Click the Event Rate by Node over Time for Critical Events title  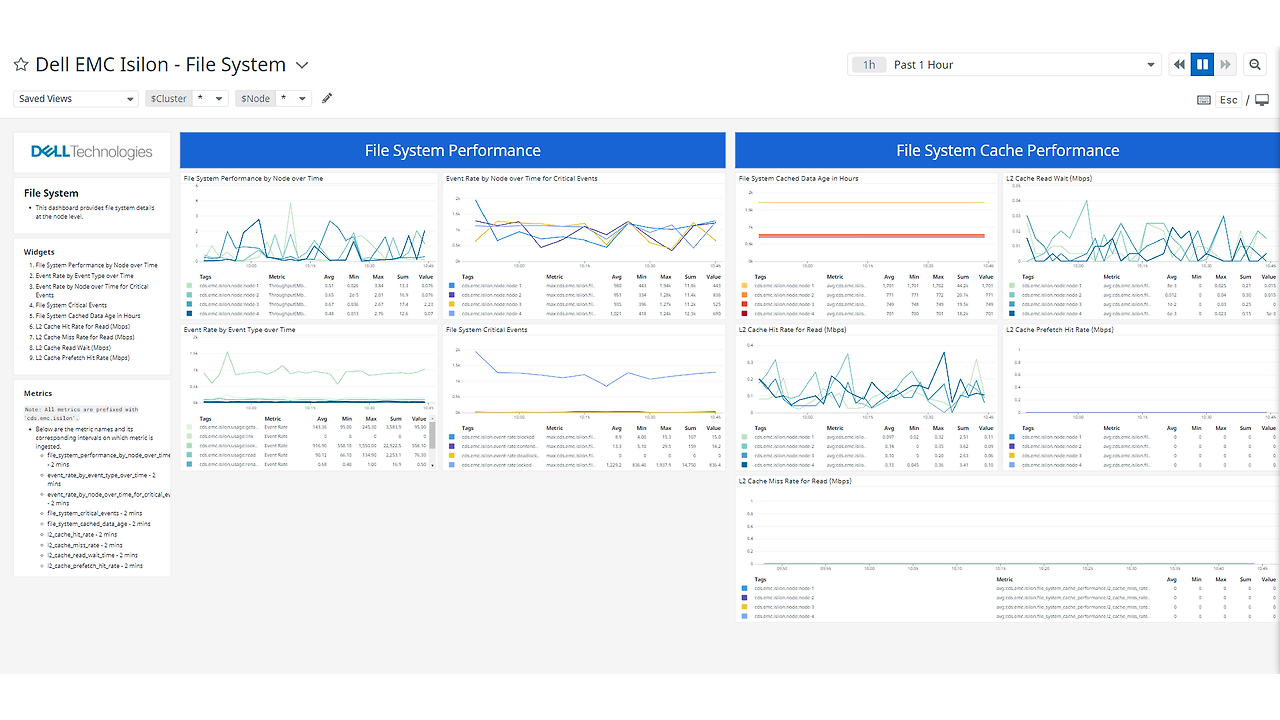point(522,178)
